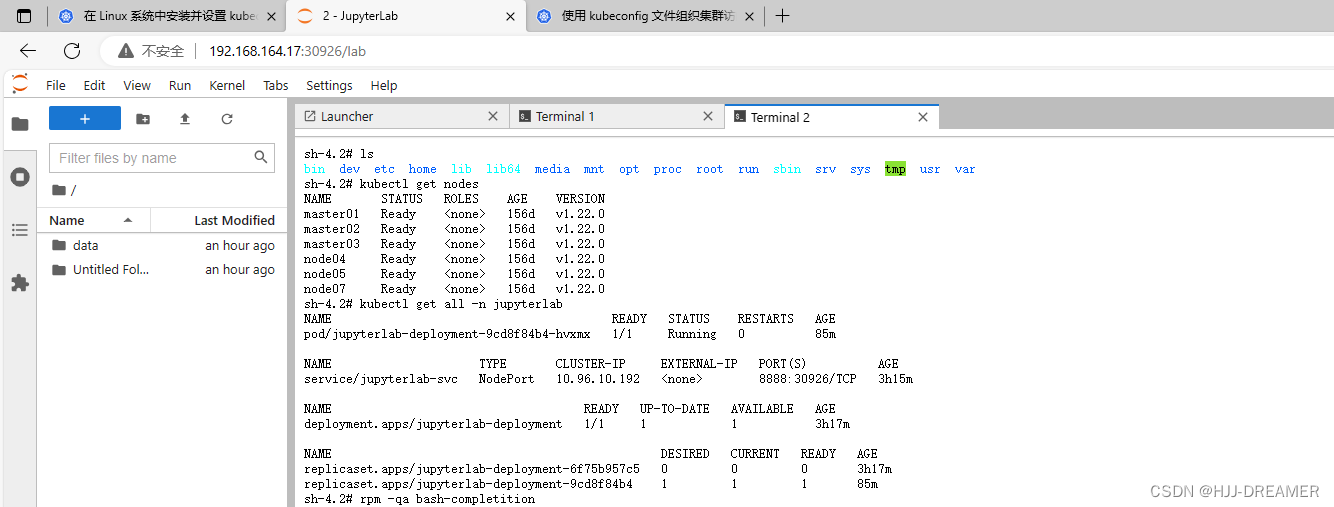Click the not-secure warning icon
Viewport: 1334px width, 507px height.
125,51
